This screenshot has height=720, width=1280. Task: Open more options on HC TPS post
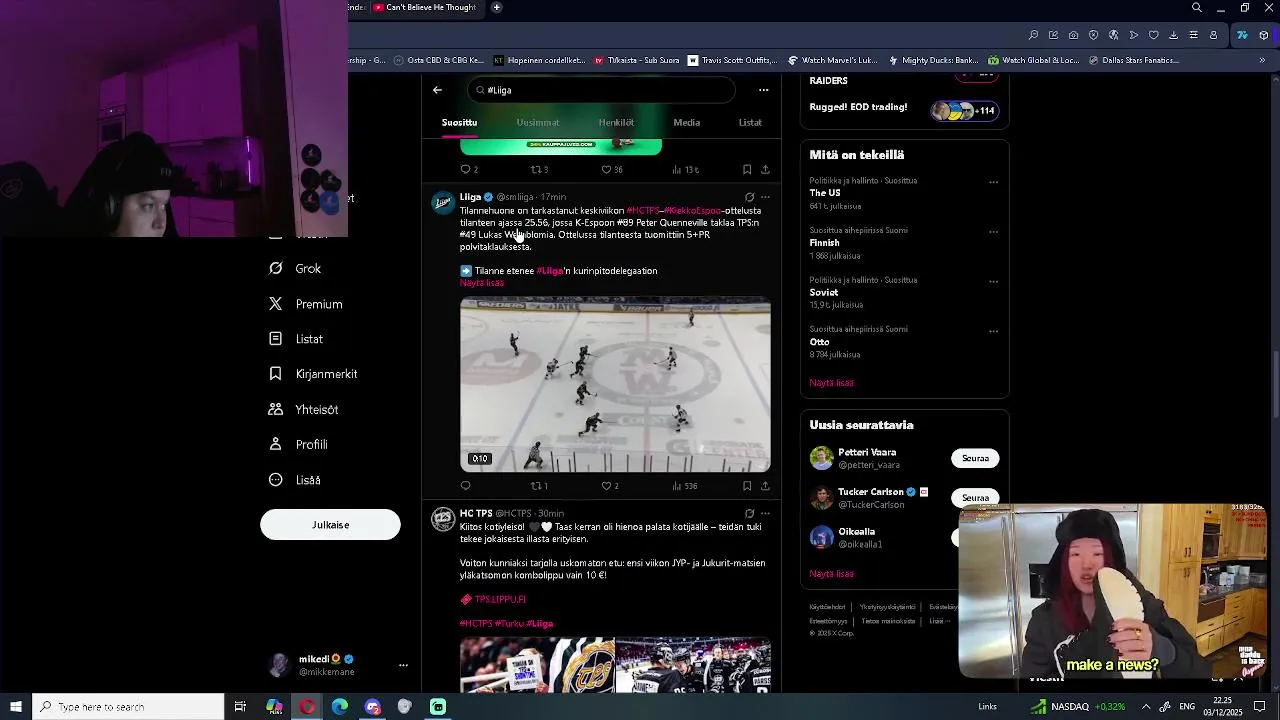[x=765, y=513]
